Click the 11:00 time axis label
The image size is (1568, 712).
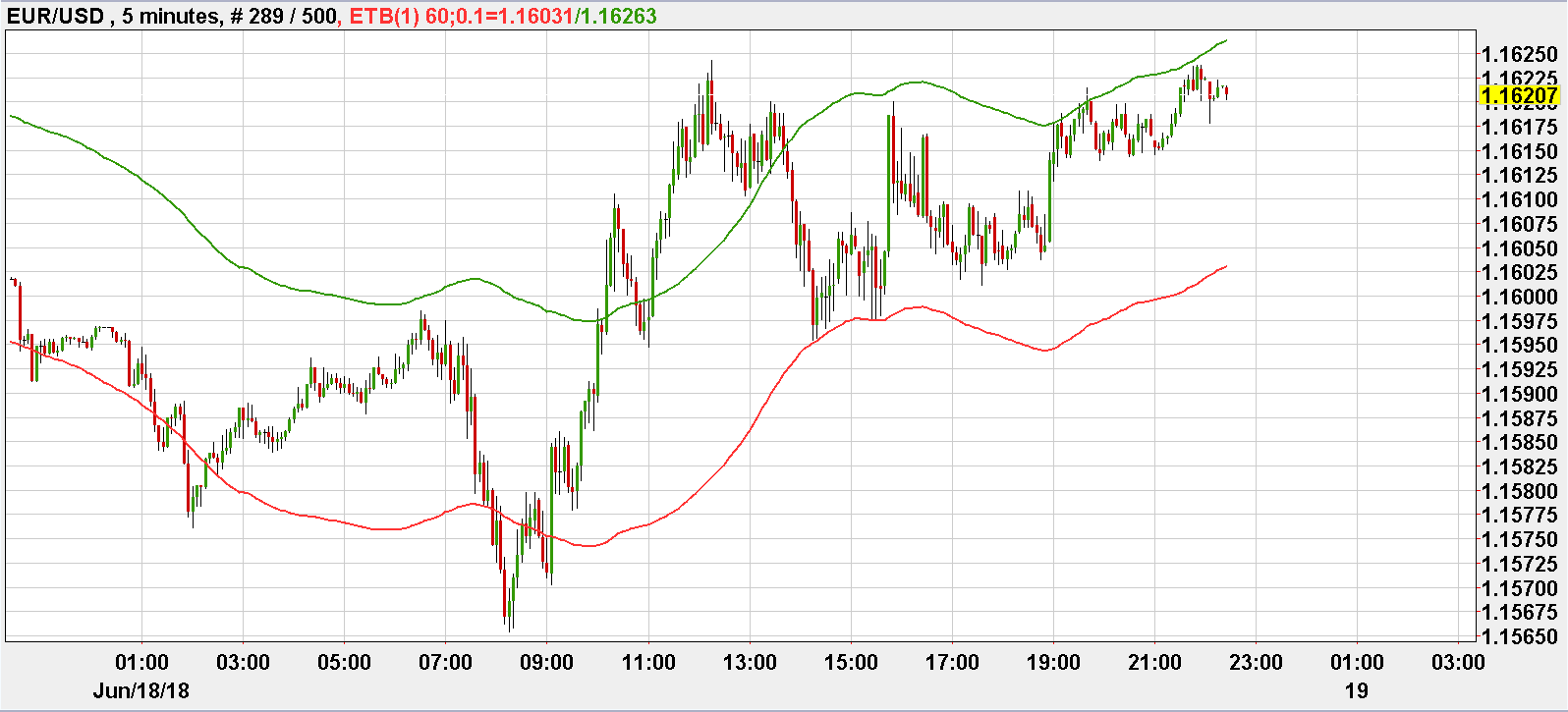(648, 662)
